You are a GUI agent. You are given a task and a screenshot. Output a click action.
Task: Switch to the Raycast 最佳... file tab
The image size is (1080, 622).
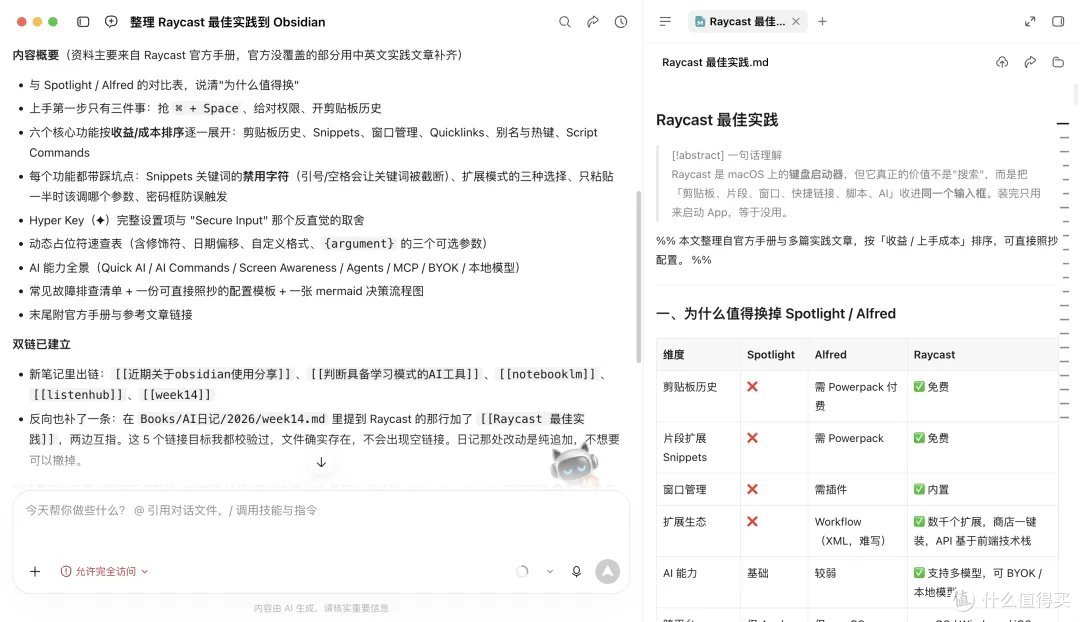click(747, 21)
